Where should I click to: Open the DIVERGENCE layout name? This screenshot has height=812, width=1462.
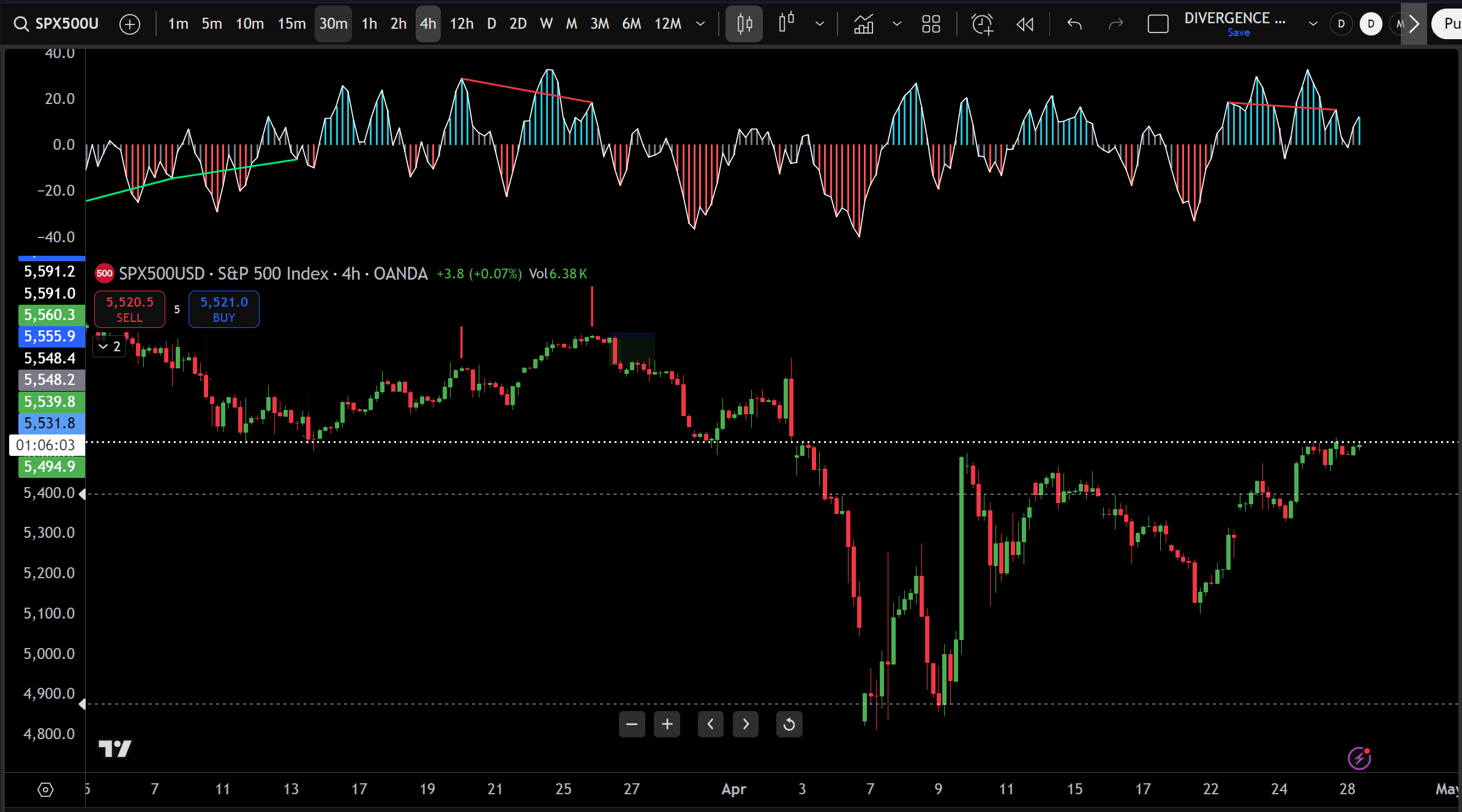click(1235, 18)
